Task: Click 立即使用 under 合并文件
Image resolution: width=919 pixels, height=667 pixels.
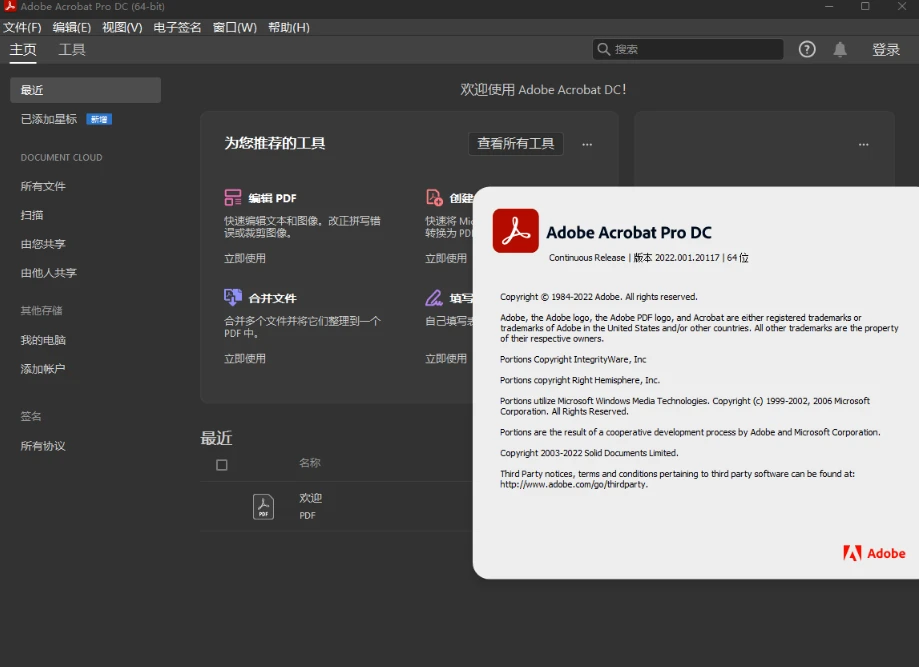Action: [244, 359]
